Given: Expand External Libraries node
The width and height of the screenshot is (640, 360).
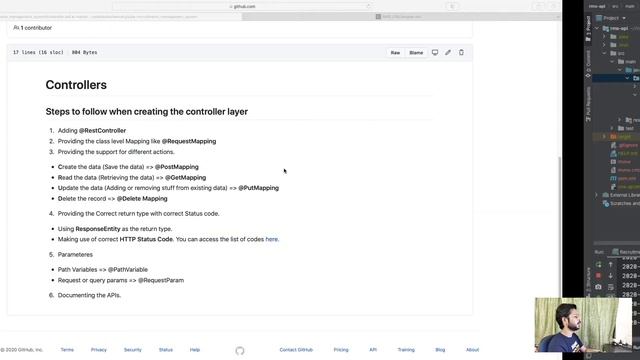Looking at the screenshot, I should tap(597, 195).
